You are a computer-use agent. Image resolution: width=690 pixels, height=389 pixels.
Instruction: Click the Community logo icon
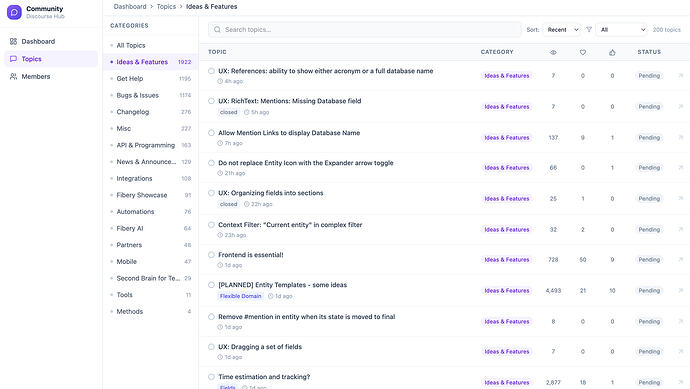coord(14,12)
